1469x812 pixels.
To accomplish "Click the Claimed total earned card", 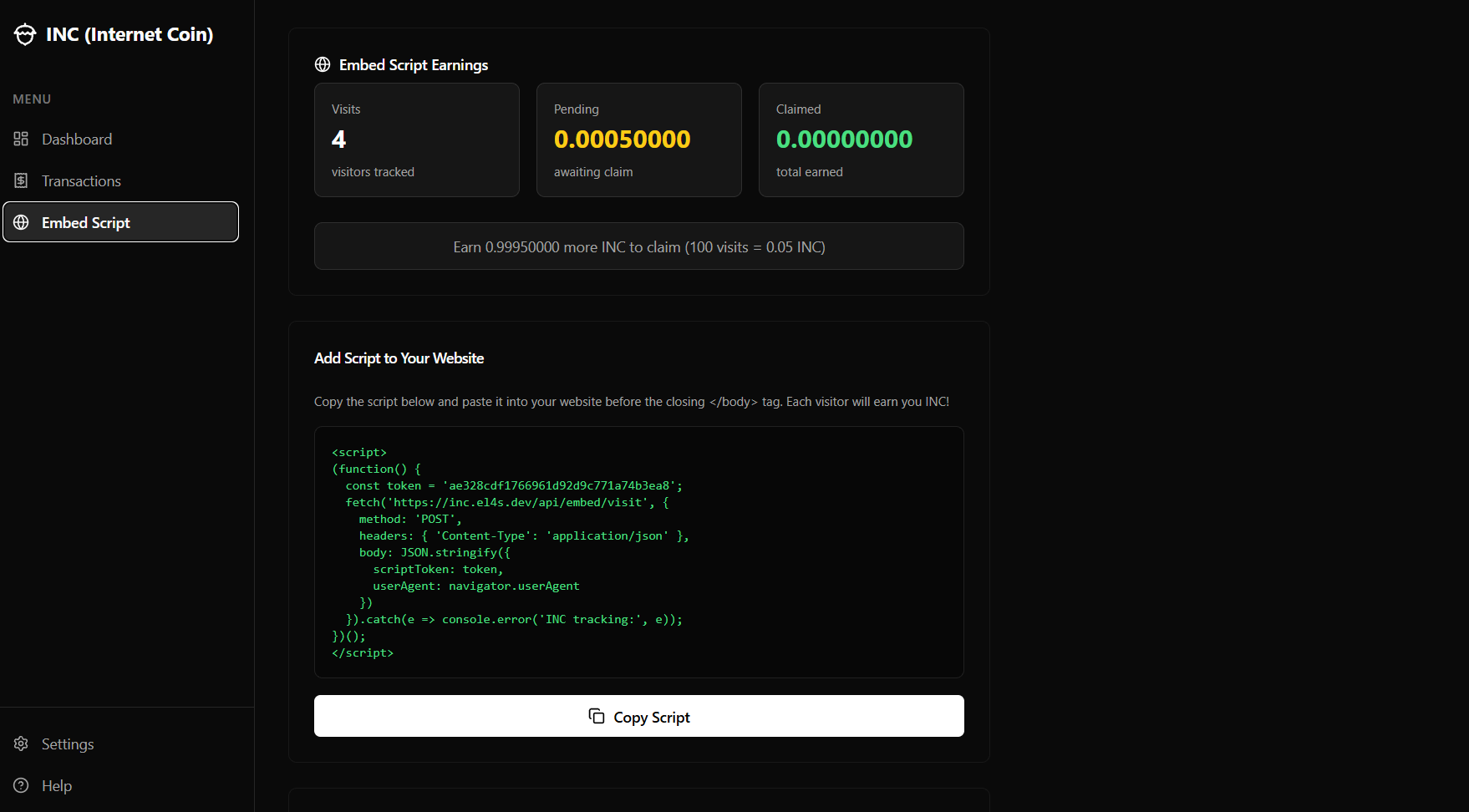I will coord(861,140).
